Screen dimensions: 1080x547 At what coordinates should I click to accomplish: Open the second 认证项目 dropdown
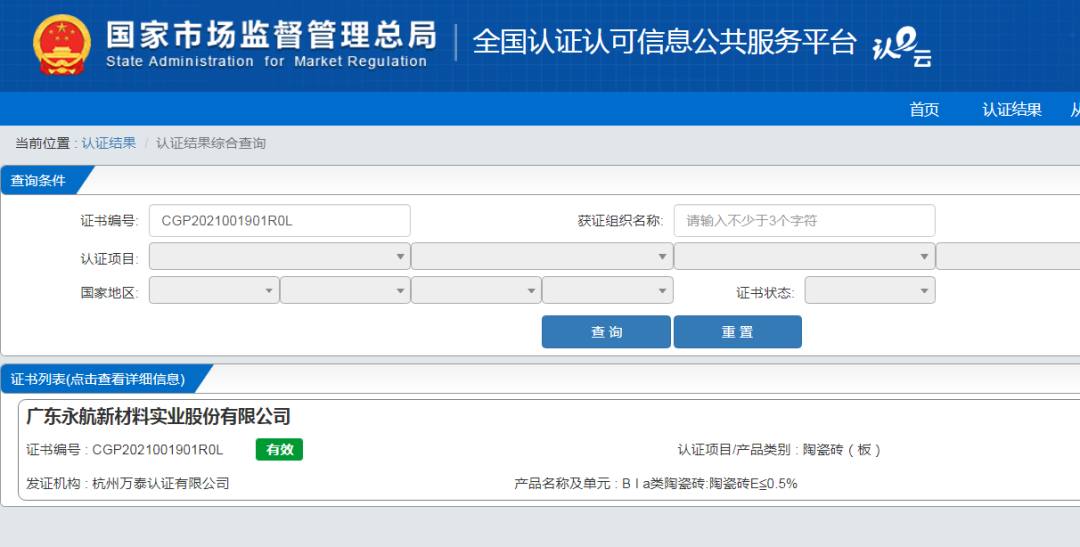click(542, 256)
